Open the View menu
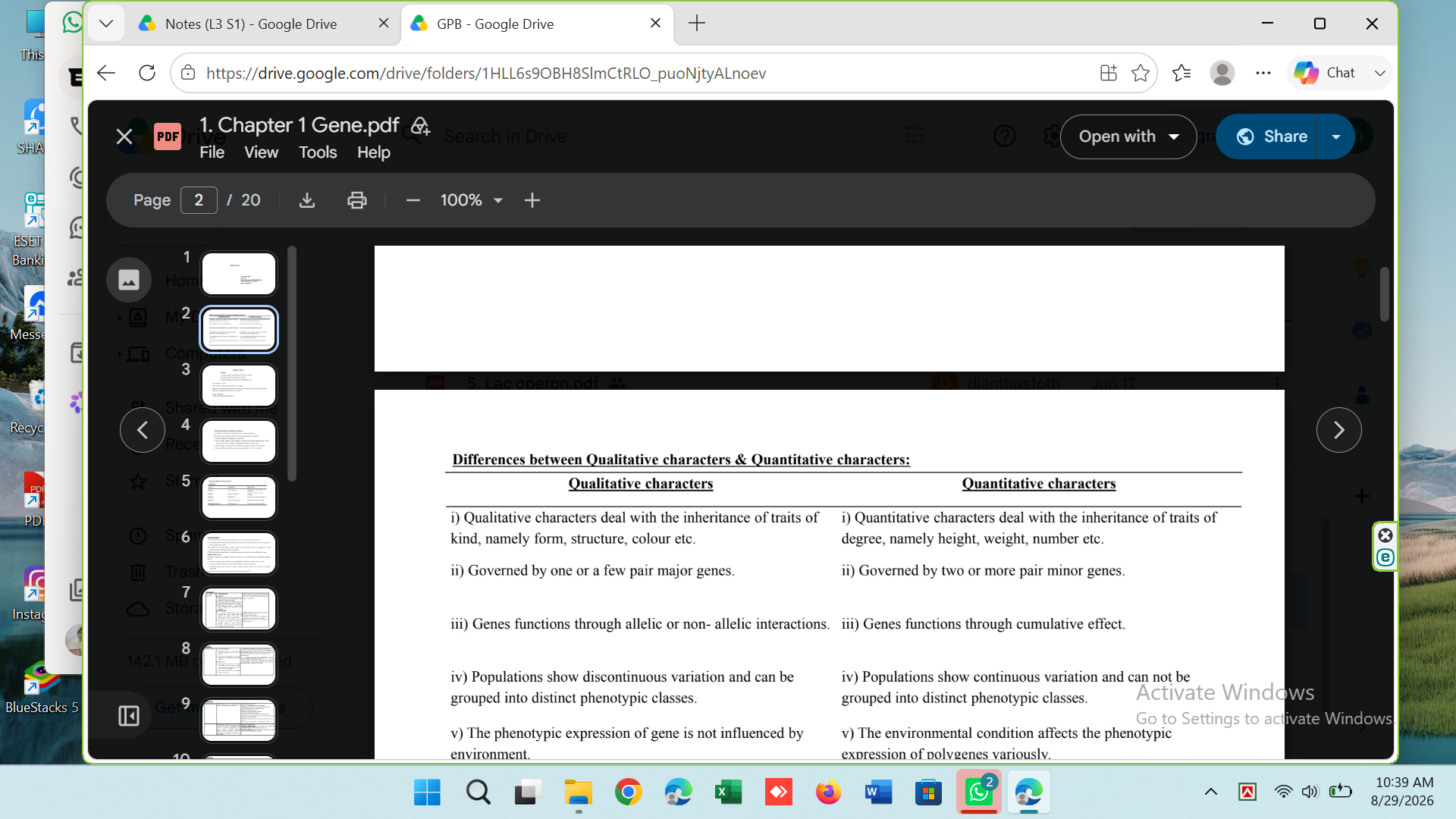The image size is (1456, 819). coord(261,152)
